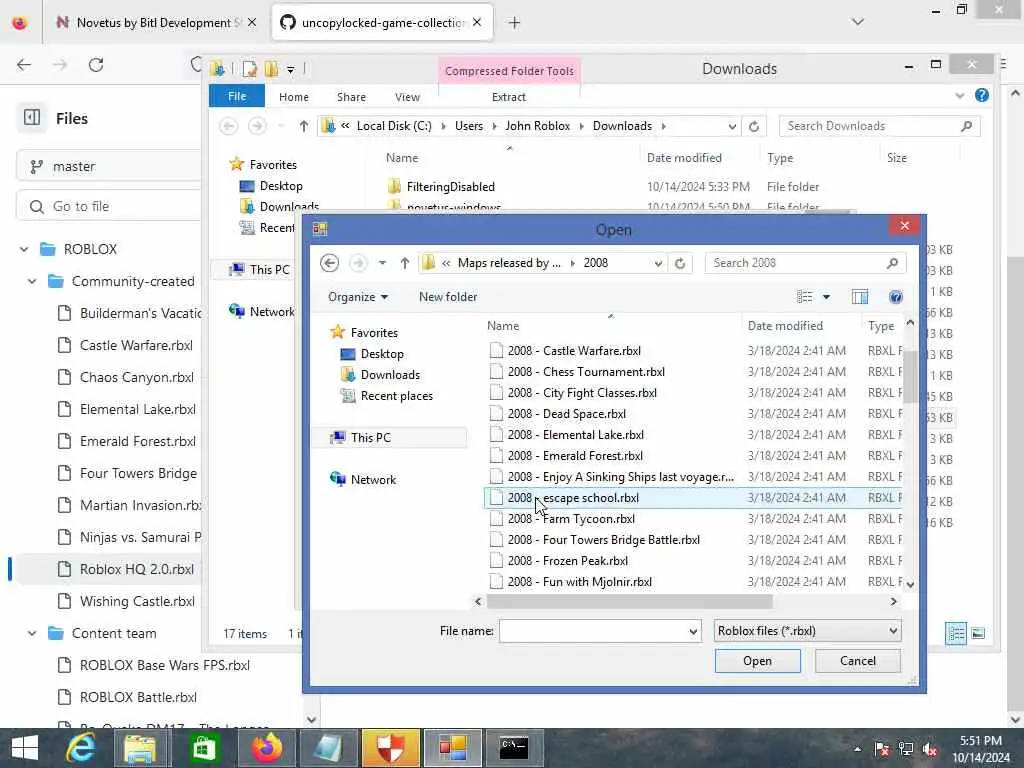Click Desktop in Open dialog Favorites
The width and height of the screenshot is (1024, 768).
(382, 354)
